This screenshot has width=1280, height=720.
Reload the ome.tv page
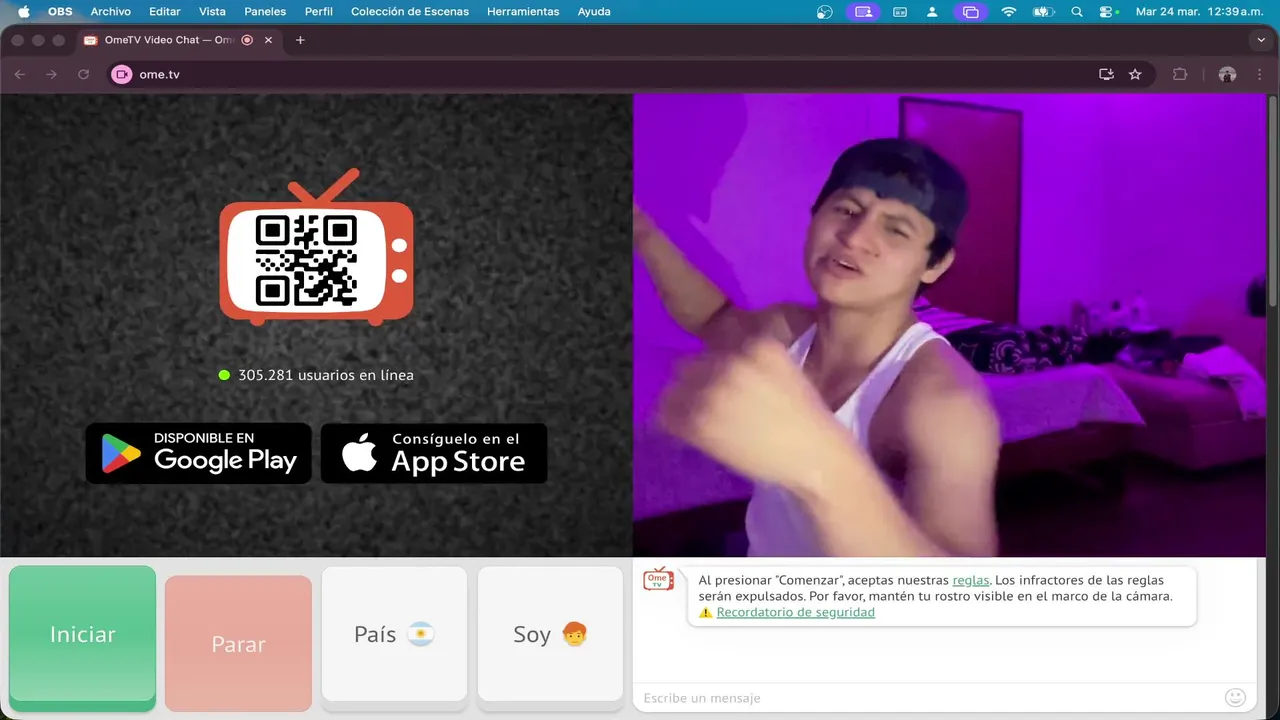(x=84, y=74)
